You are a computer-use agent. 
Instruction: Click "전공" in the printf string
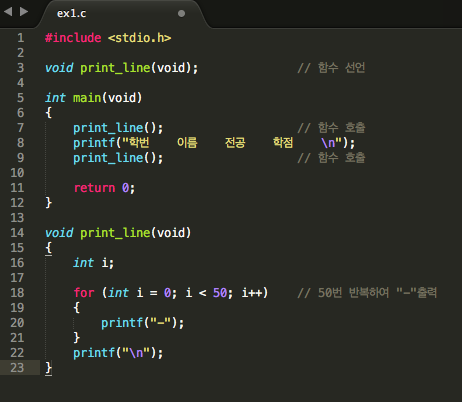tap(235, 143)
